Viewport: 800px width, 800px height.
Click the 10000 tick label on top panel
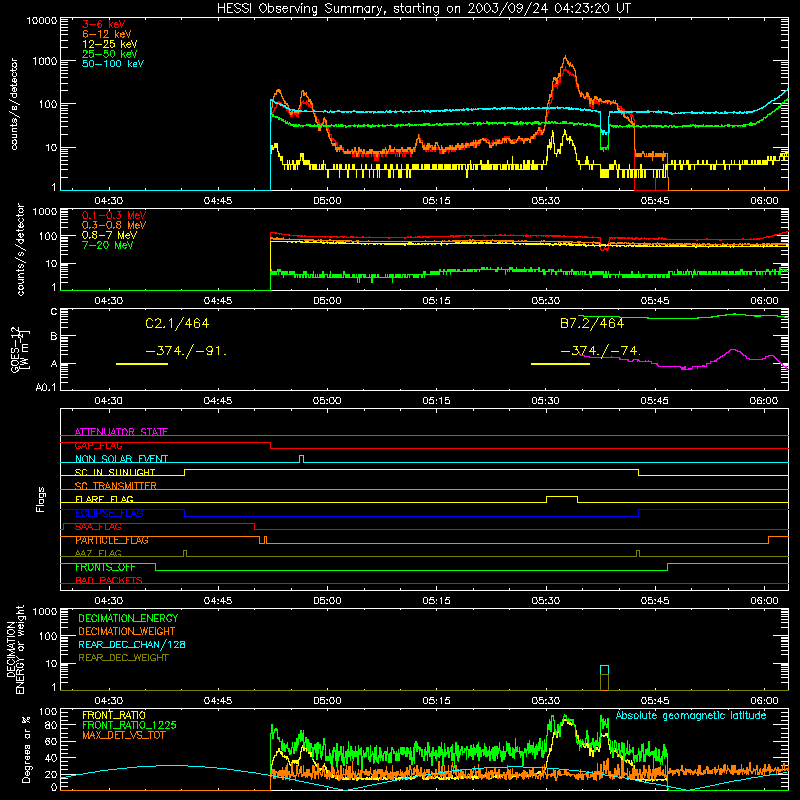(42, 21)
